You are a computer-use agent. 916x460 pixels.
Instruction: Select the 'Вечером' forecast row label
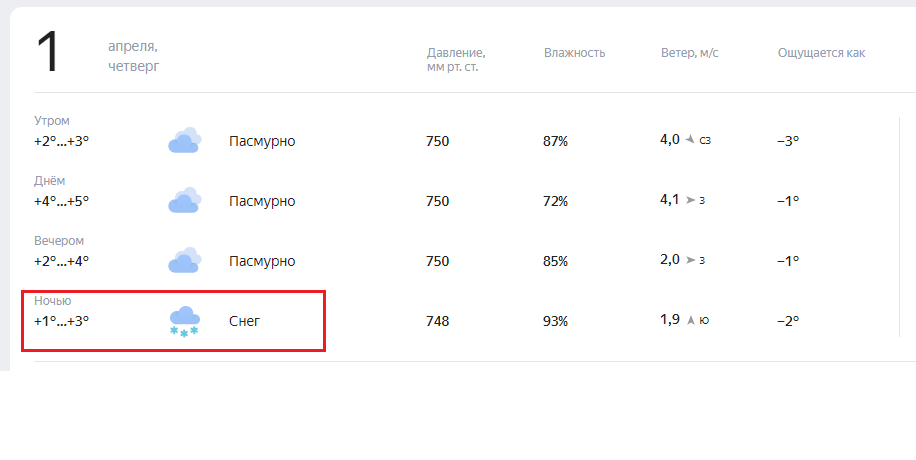tap(59, 241)
